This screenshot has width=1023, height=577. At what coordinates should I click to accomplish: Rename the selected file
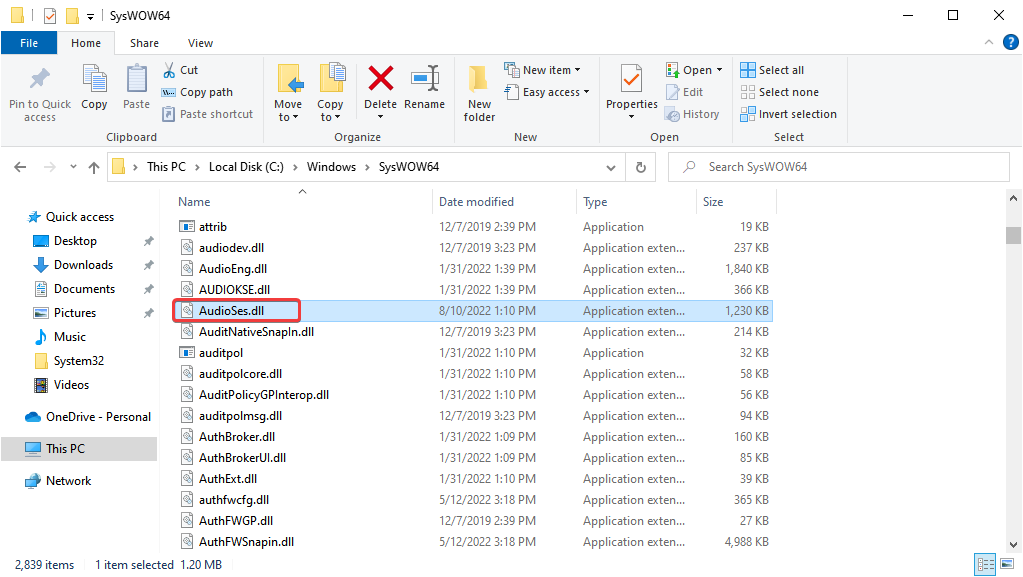click(424, 87)
